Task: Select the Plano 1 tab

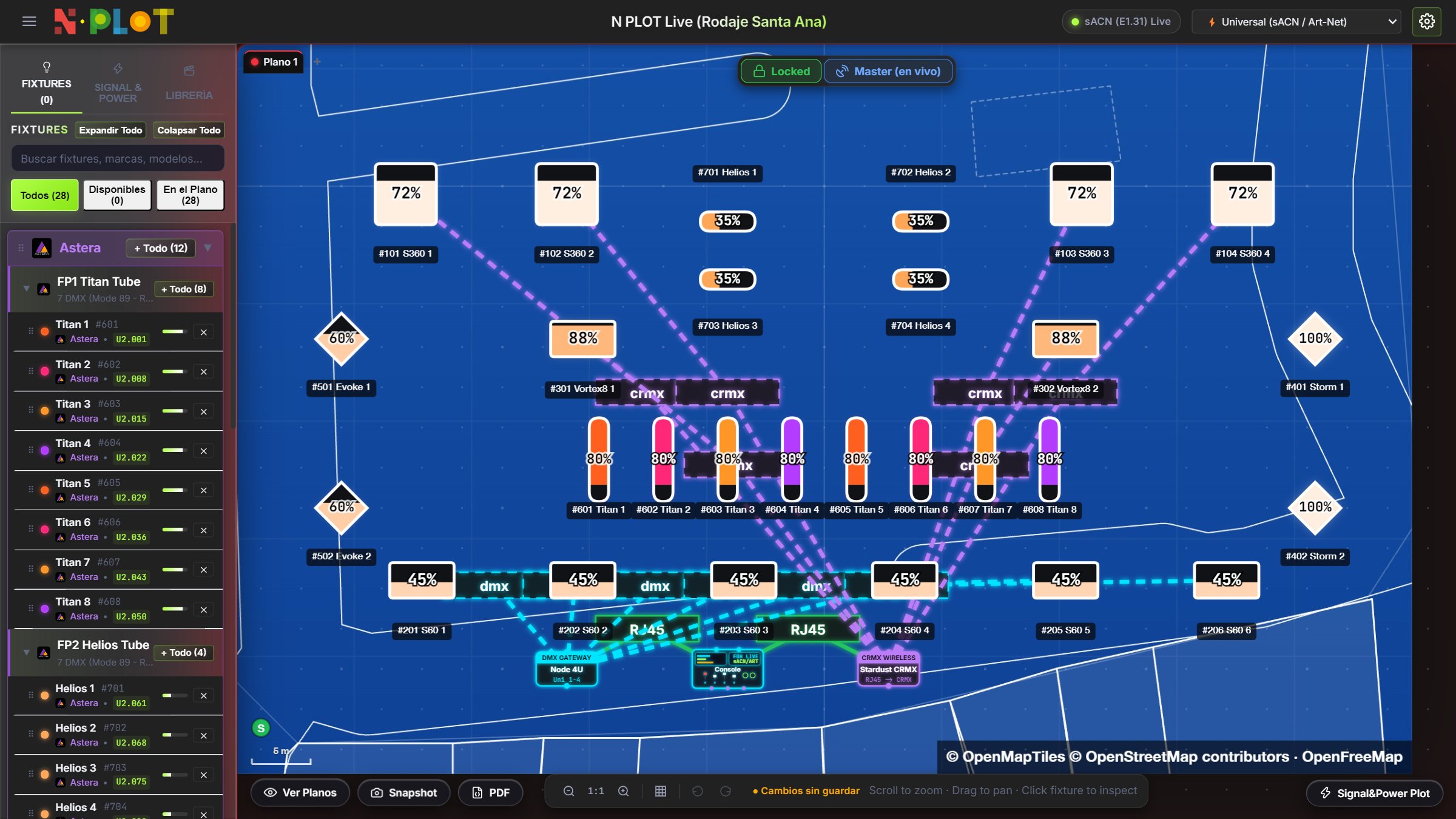Action: (x=274, y=62)
